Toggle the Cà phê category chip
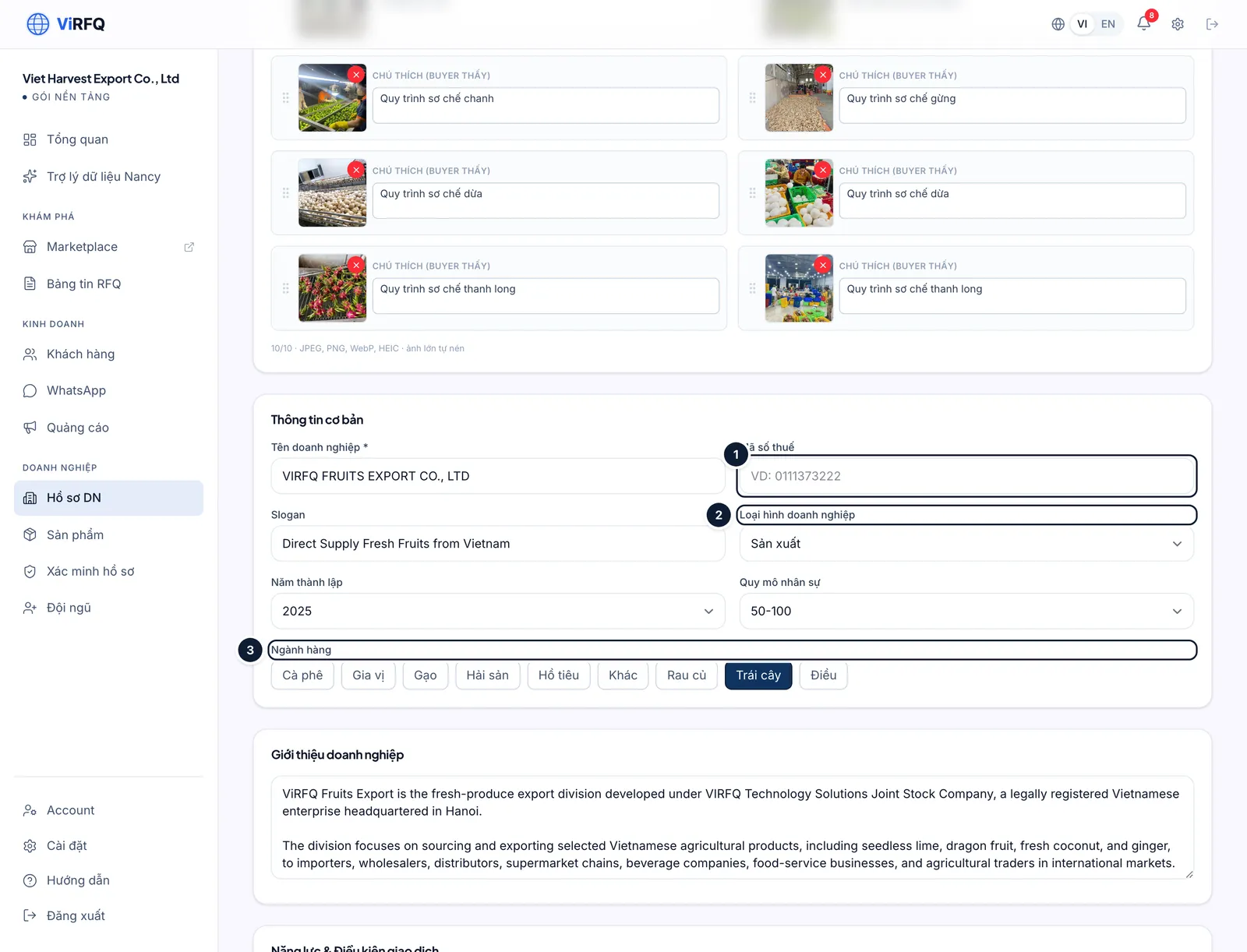 click(x=302, y=675)
